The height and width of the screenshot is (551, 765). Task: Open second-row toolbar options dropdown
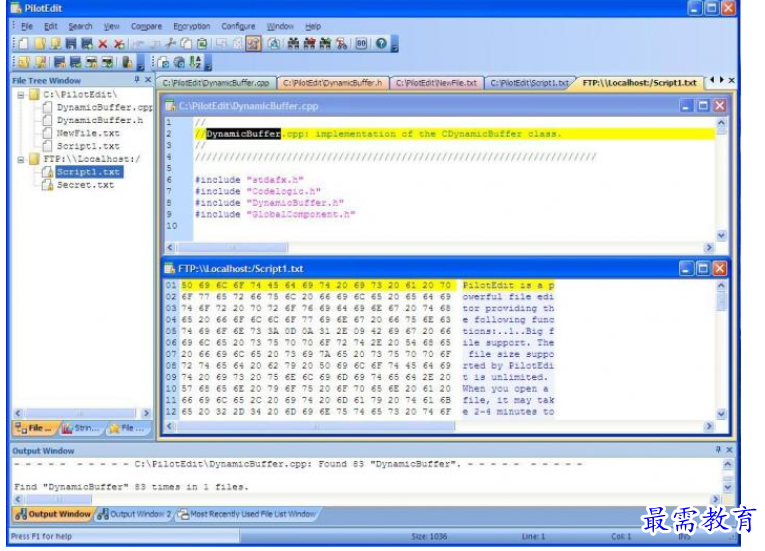pos(141,63)
